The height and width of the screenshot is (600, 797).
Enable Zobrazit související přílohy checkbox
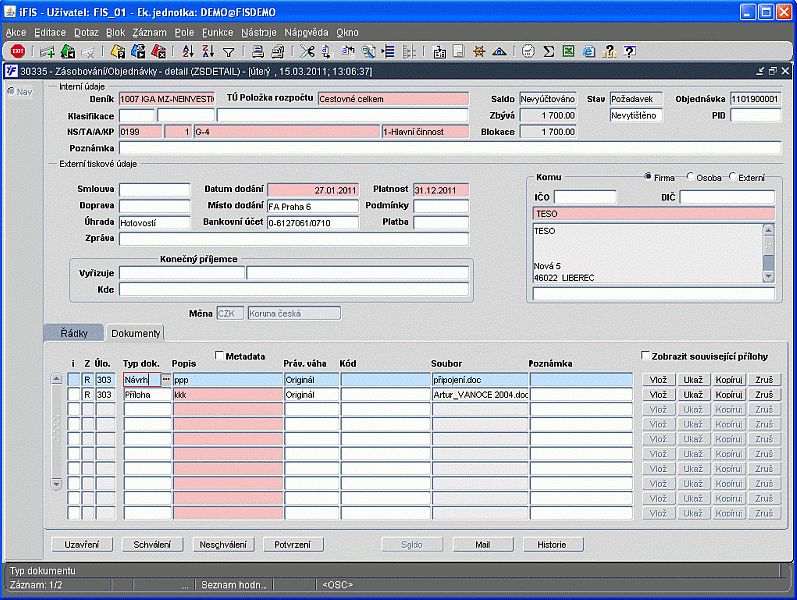tap(645, 355)
